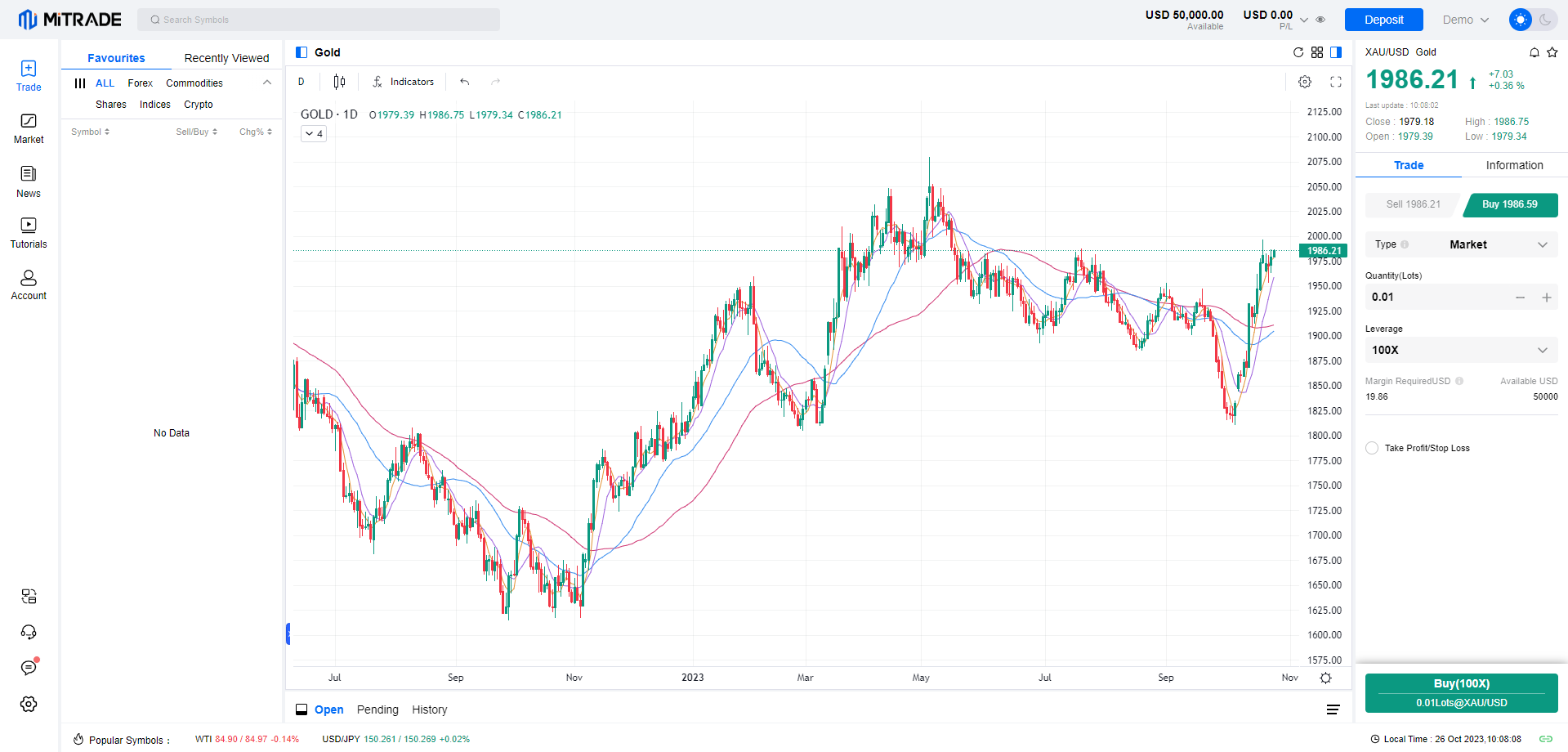Click the Deposit button
1568x752 pixels.
1383,20
